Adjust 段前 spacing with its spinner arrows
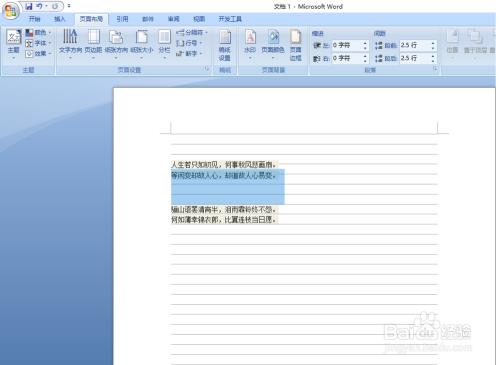500x365 pixels. point(433,45)
